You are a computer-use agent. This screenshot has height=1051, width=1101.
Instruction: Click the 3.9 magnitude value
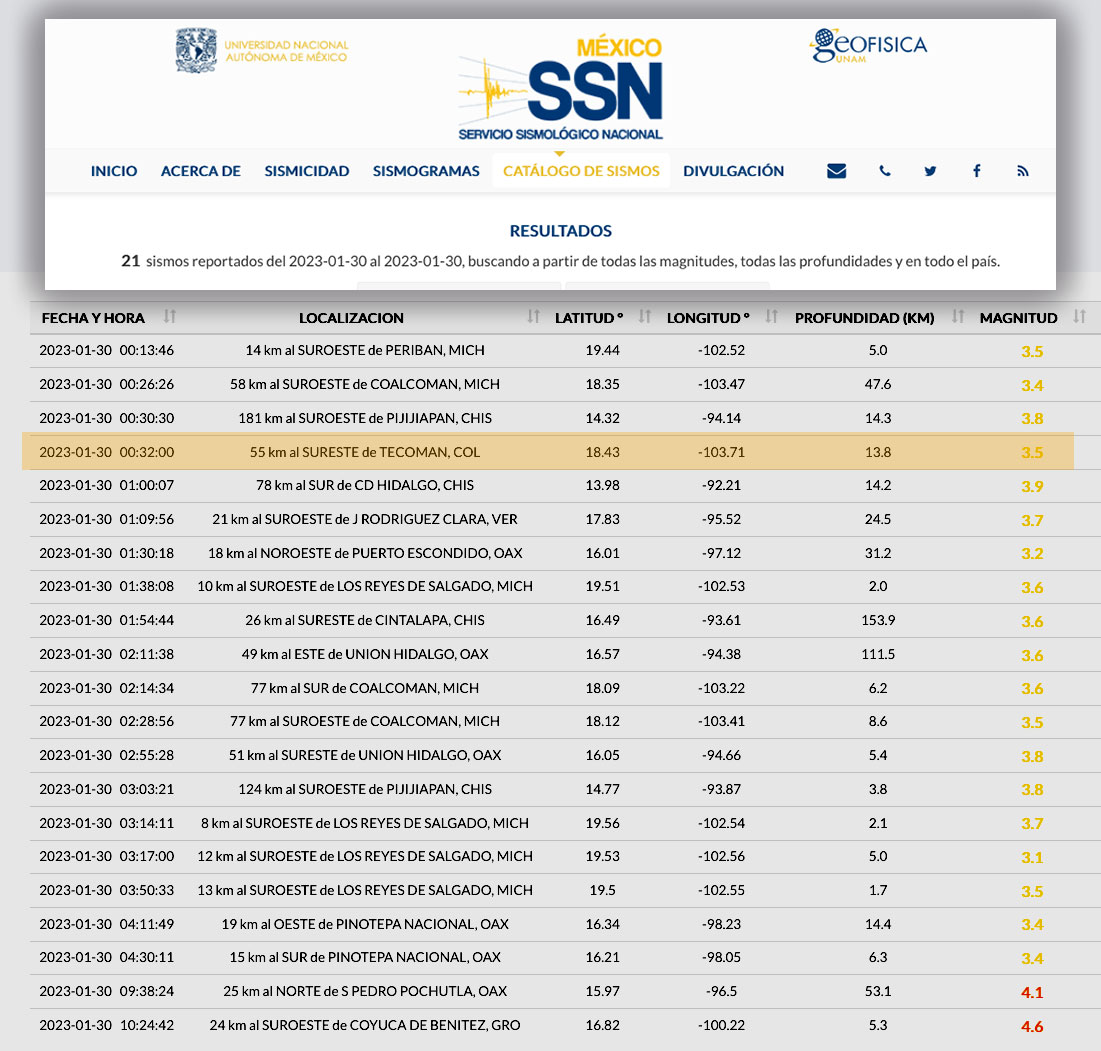1031,487
